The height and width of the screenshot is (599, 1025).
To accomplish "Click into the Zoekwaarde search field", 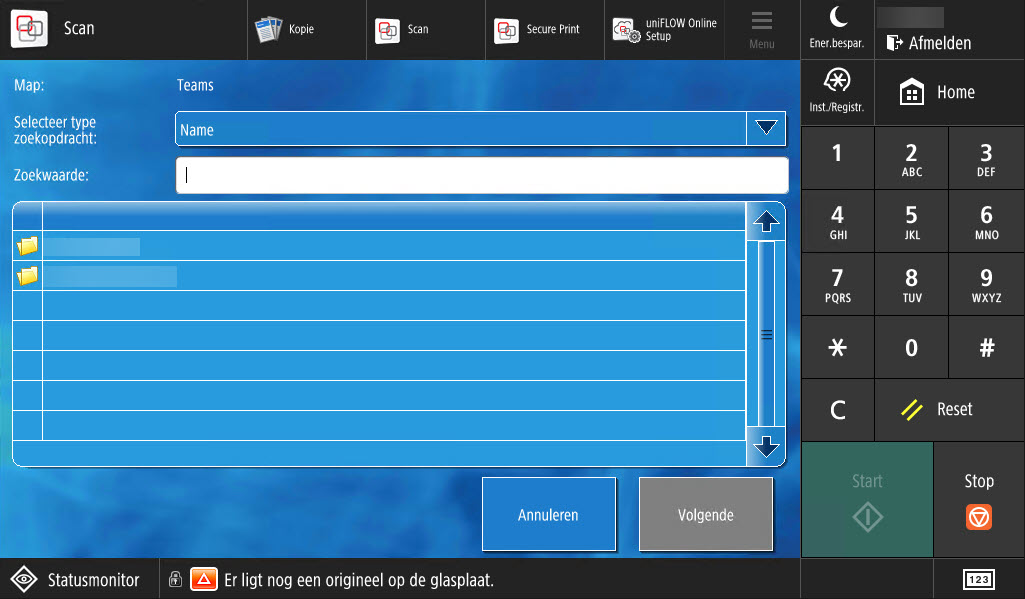I will point(481,175).
